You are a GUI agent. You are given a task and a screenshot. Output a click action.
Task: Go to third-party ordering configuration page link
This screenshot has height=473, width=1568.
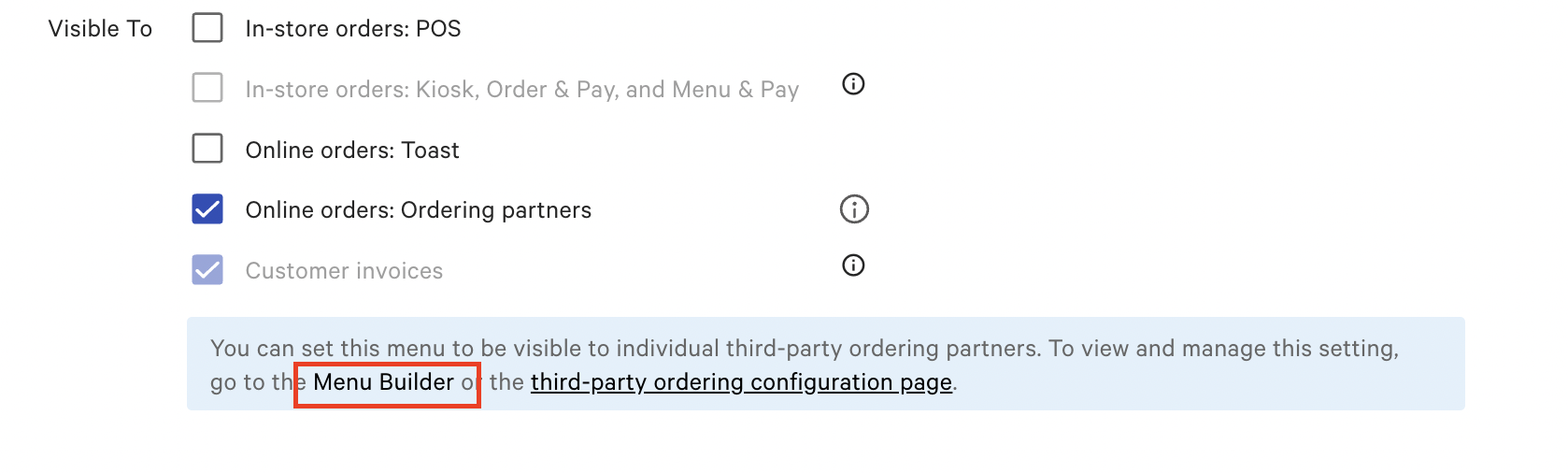pos(741,382)
